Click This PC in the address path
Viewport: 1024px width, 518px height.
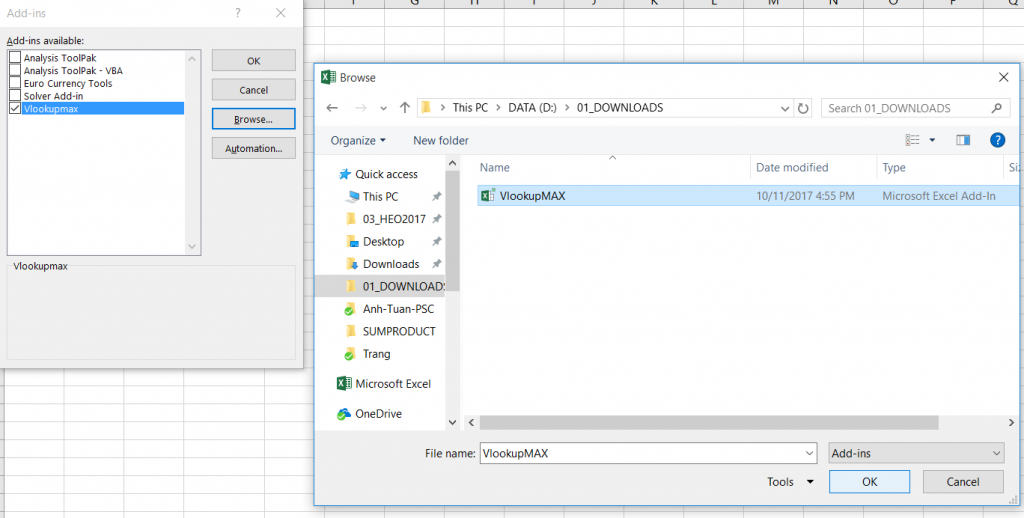pos(470,108)
